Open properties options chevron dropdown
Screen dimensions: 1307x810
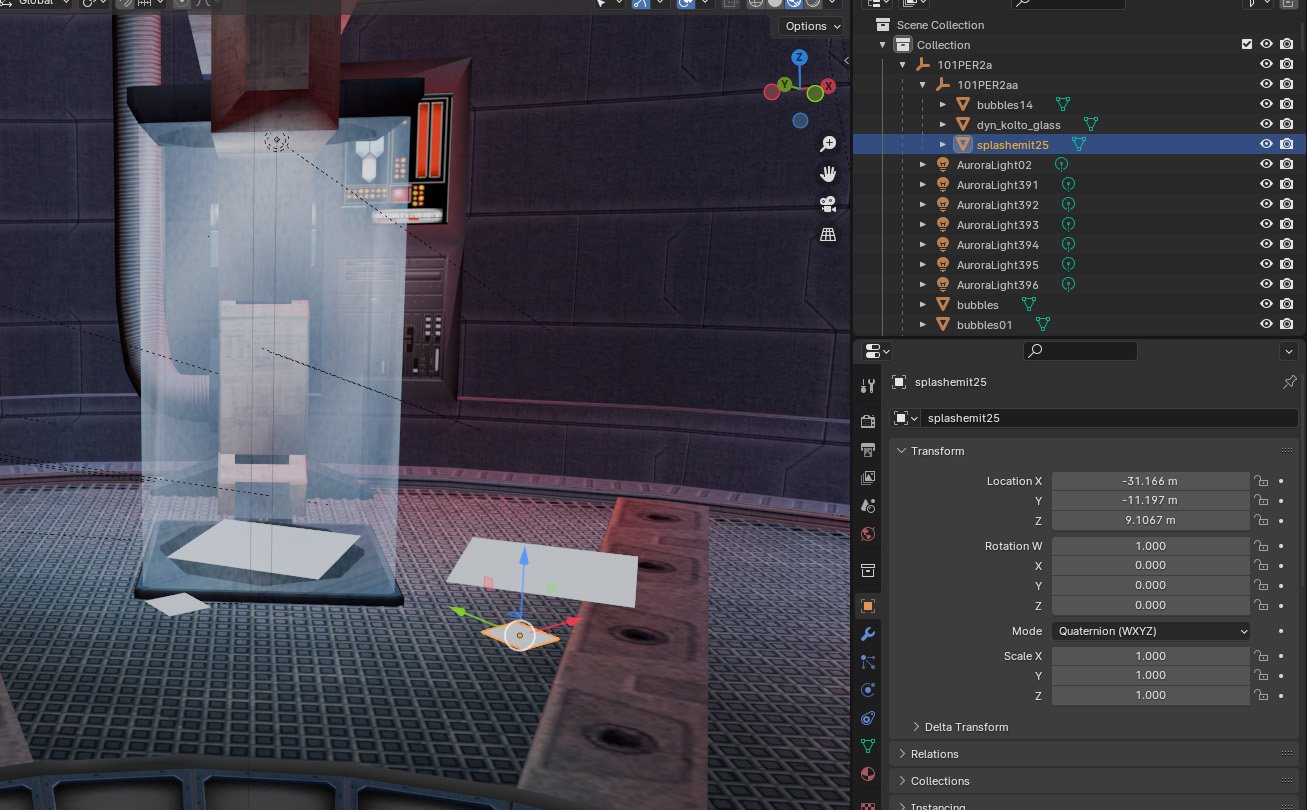click(x=1288, y=351)
